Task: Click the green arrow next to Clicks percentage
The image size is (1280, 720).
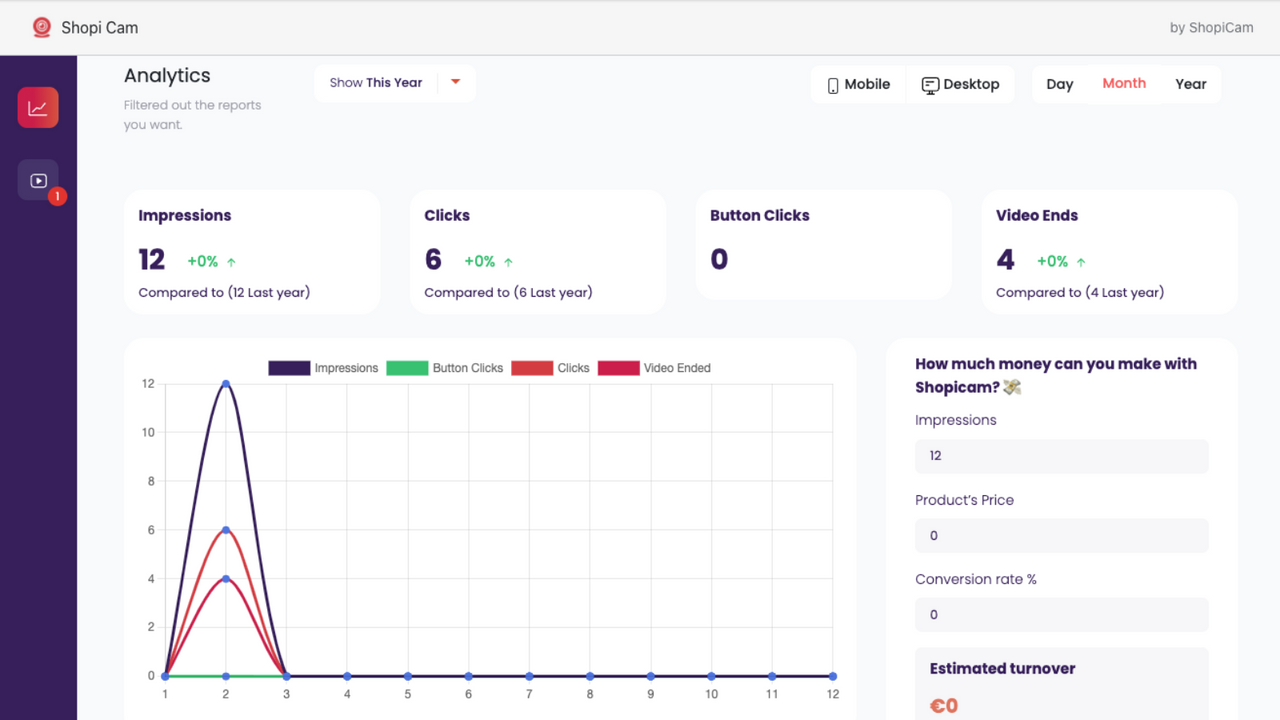Action: pos(511,261)
